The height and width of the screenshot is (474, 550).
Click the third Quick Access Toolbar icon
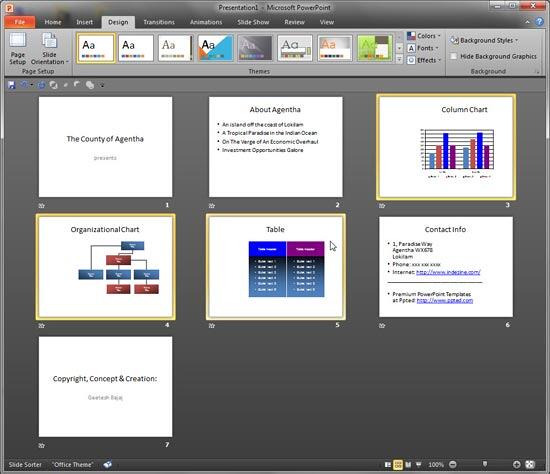[x=41, y=85]
